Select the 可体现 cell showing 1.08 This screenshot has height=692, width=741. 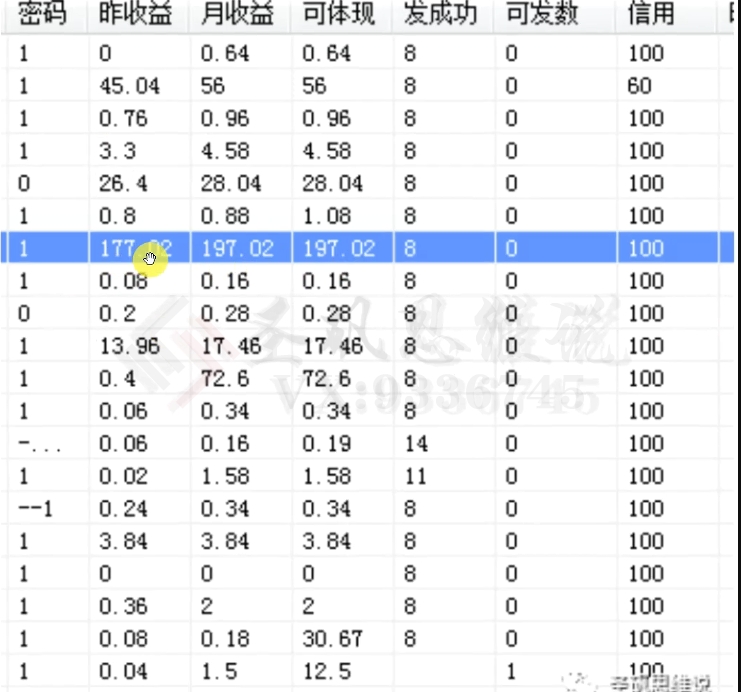click(x=327, y=216)
